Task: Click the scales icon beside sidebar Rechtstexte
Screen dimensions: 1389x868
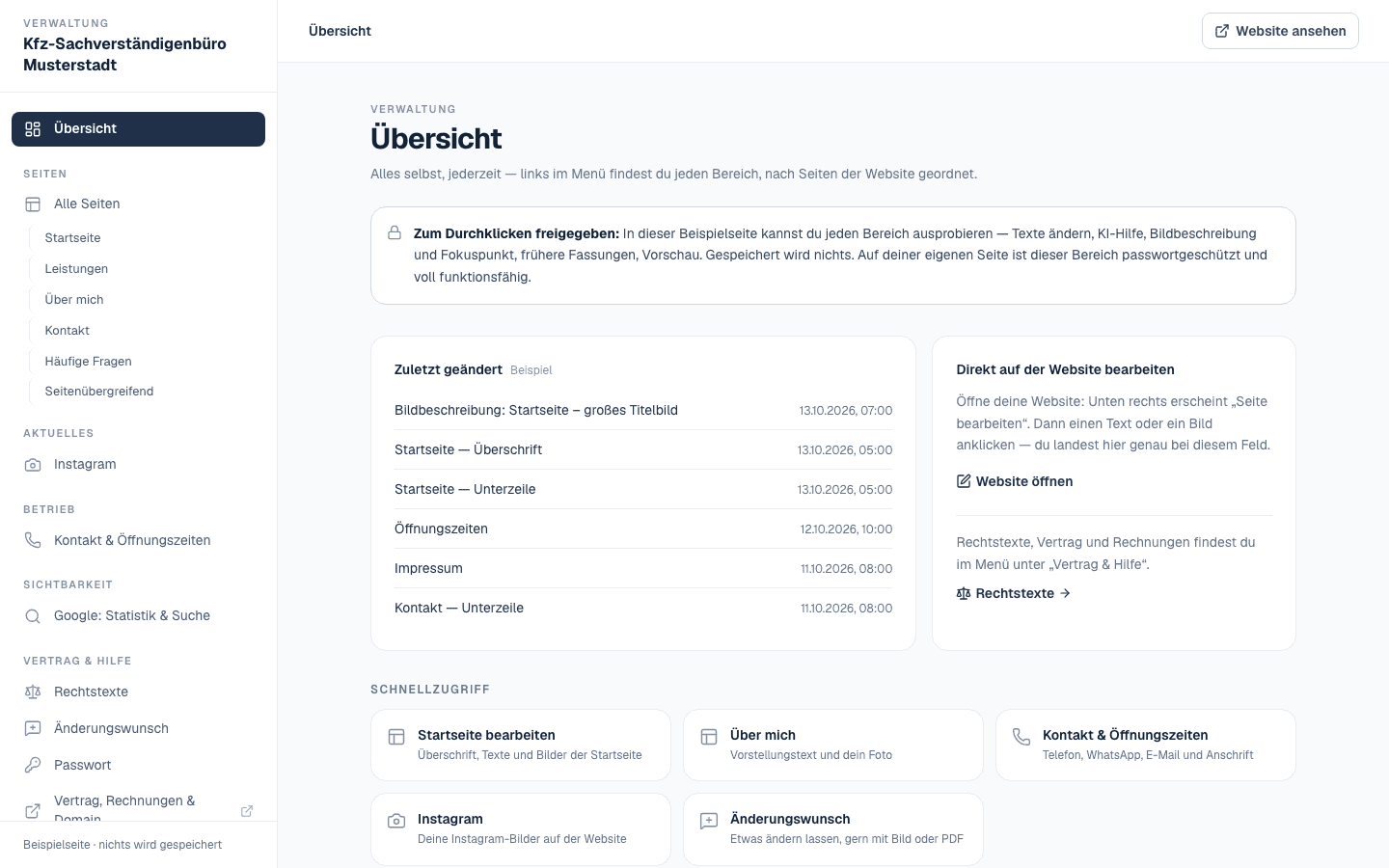Action: point(33,692)
